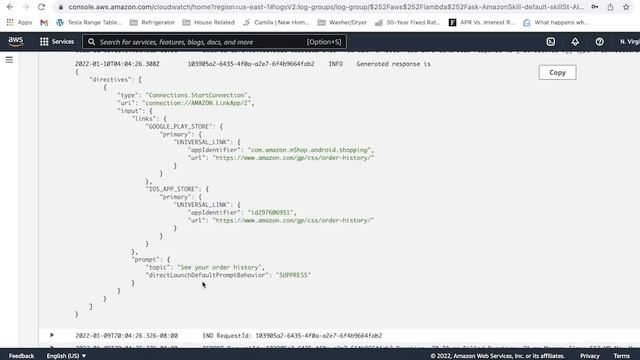Open the English (US) language dropdown
This screenshot has height=360, width=640.
66,356
